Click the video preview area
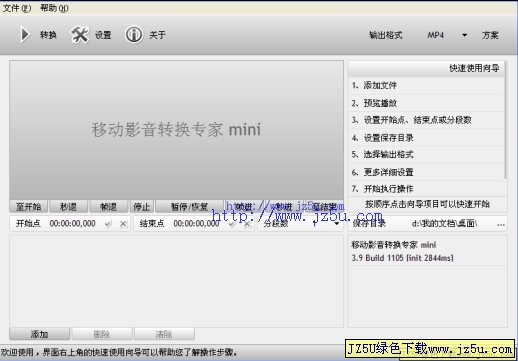The height and width of the screenshot is (361, 518). point(176,130)
